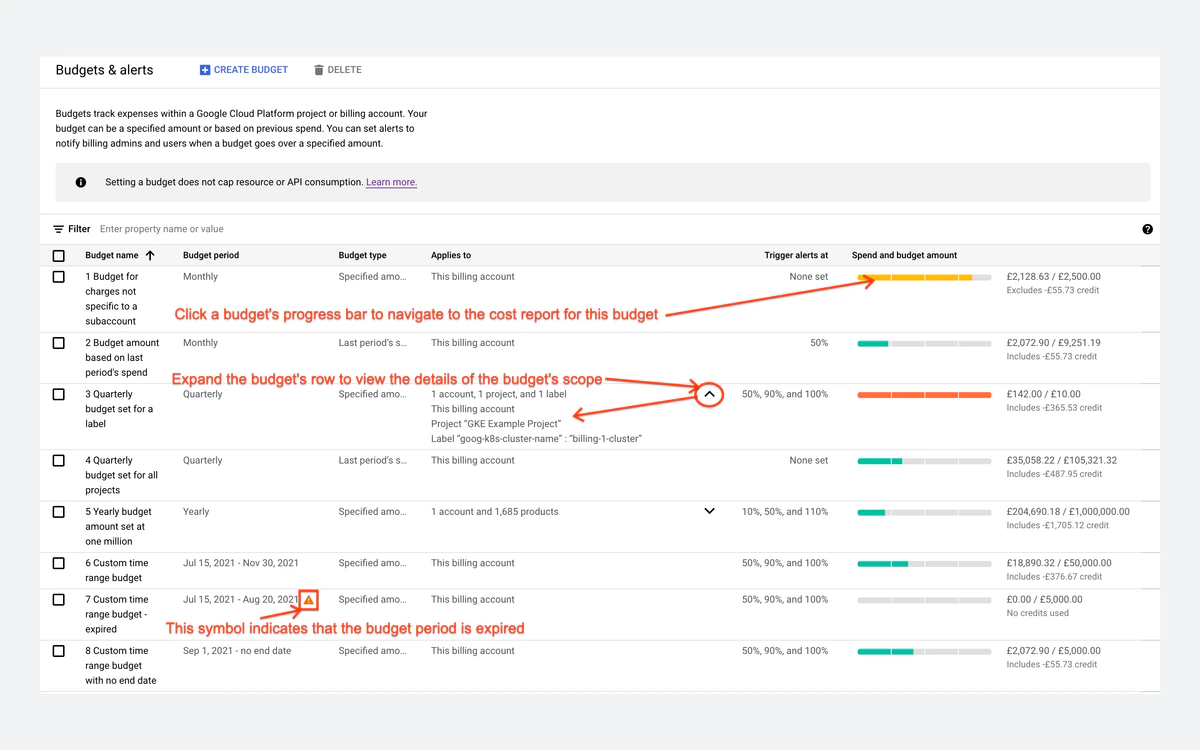Click the text 1 account and 1,685 products
The height and width of the screenshot is (750, 1200).
tap(495, 512)
